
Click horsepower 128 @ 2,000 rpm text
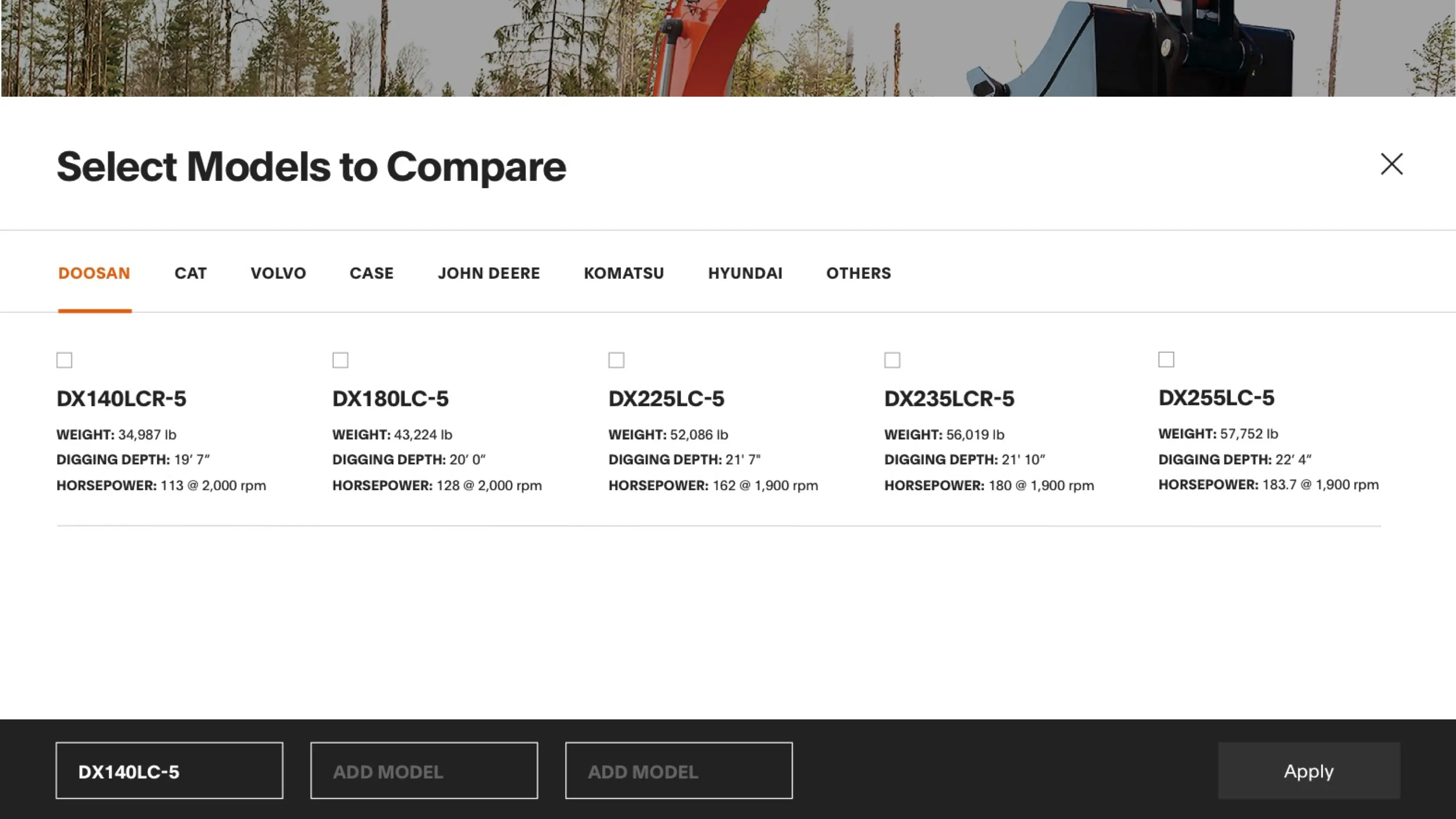(489, 485)
